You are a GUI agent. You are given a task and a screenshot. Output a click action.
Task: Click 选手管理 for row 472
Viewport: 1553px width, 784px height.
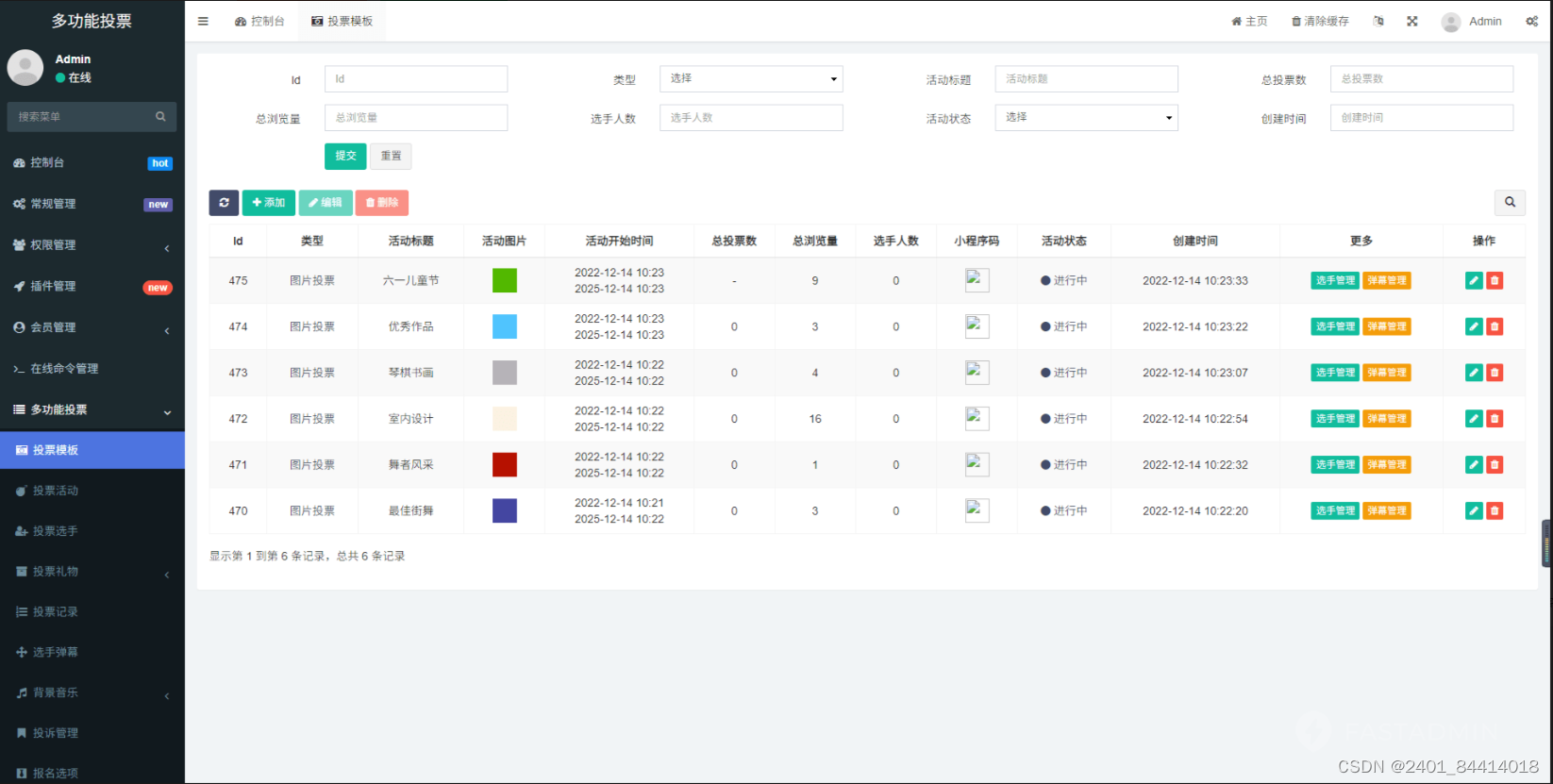tap(1335, 419)
